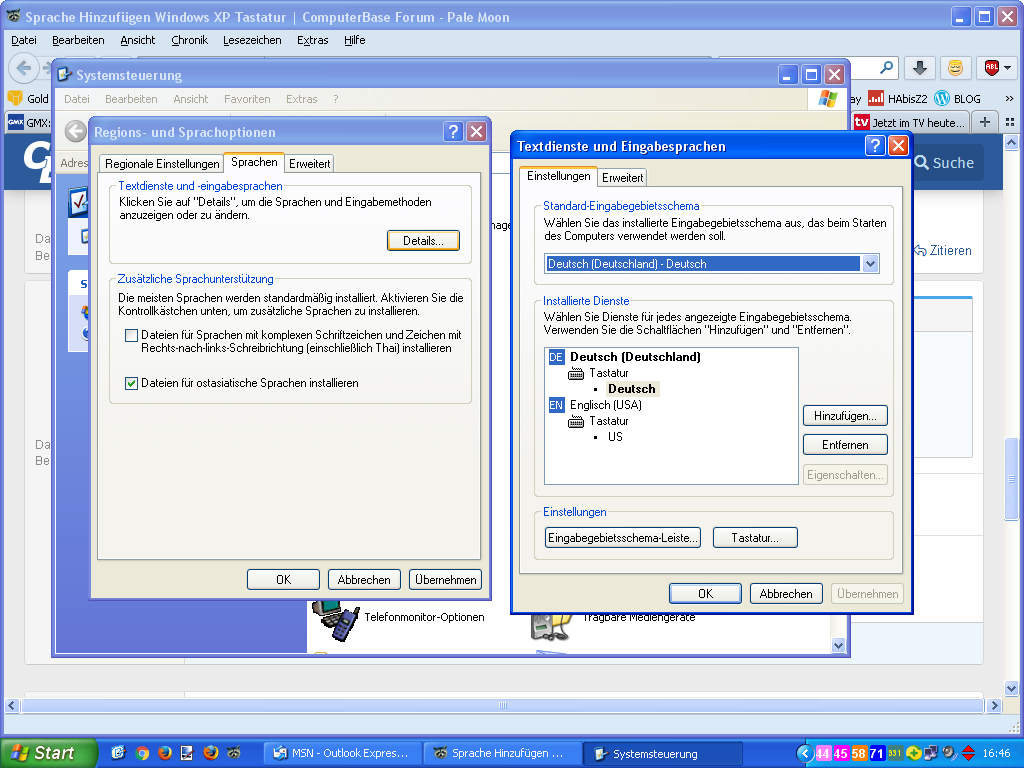
Task: Click the Systemsteuerung scroll down arrow
Action: (x=839, y=645)
